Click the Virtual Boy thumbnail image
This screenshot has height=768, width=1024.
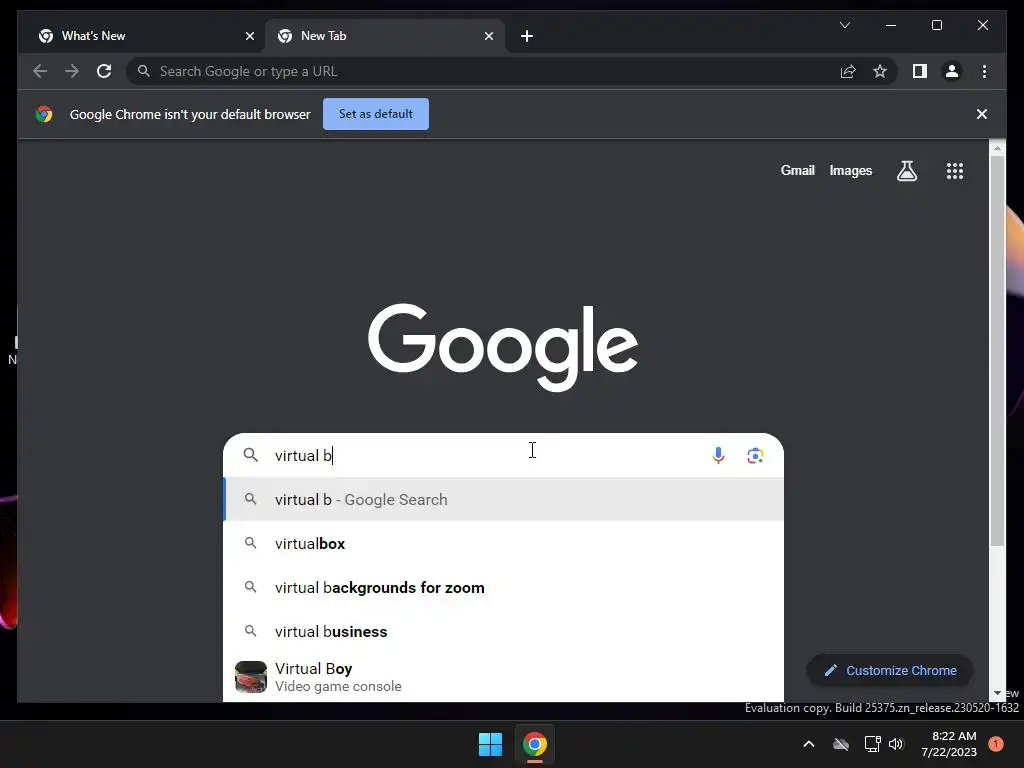coord(251,677)
